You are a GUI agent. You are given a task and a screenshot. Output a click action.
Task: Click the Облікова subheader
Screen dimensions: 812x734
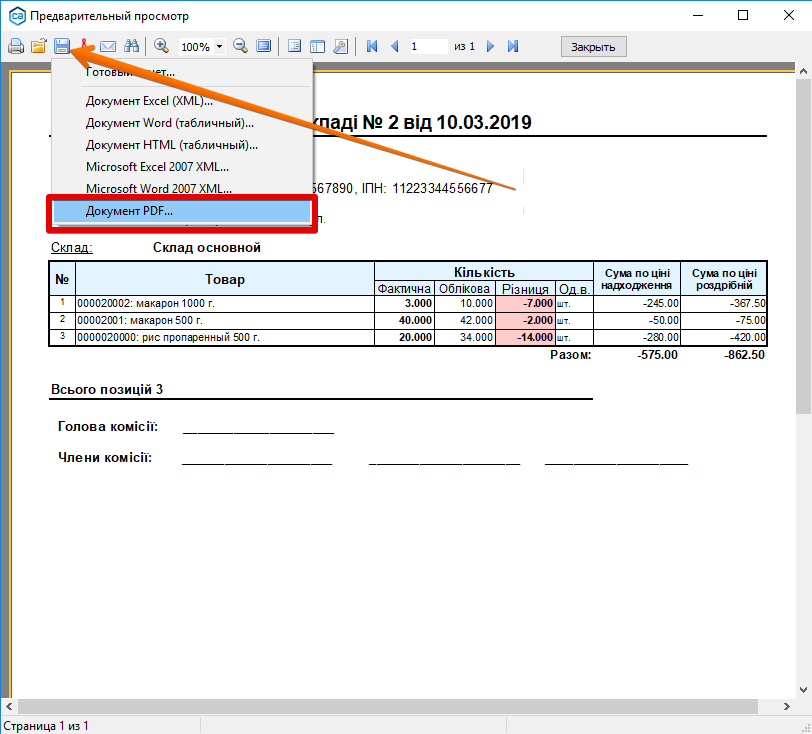pos(465,289)
